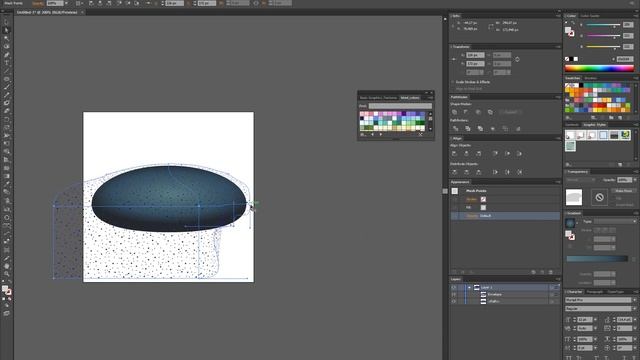
Task: Click the Trim pathfinder icon
Action: [x=468, y=129]
